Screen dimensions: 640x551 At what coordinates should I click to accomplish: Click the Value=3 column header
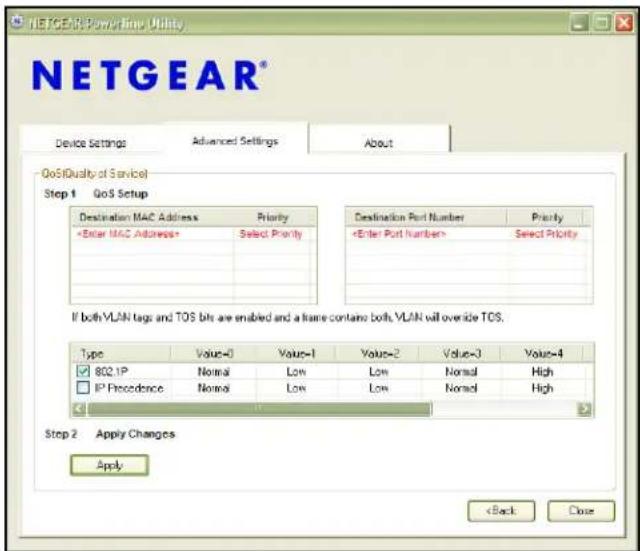pyautogui.click(x=461, y=353)
